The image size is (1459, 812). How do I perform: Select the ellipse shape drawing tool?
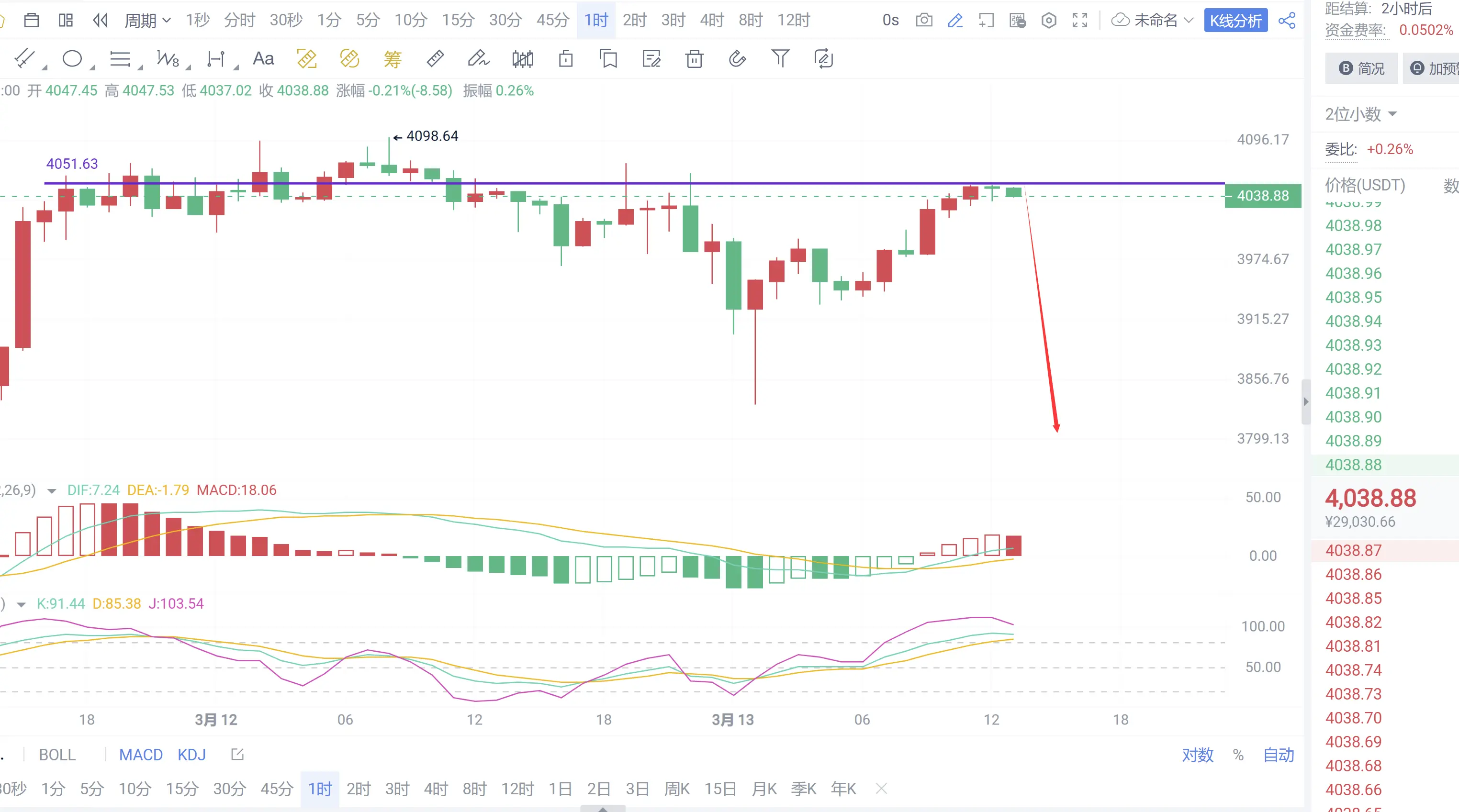pyautogui.click(x=72, y=58)
